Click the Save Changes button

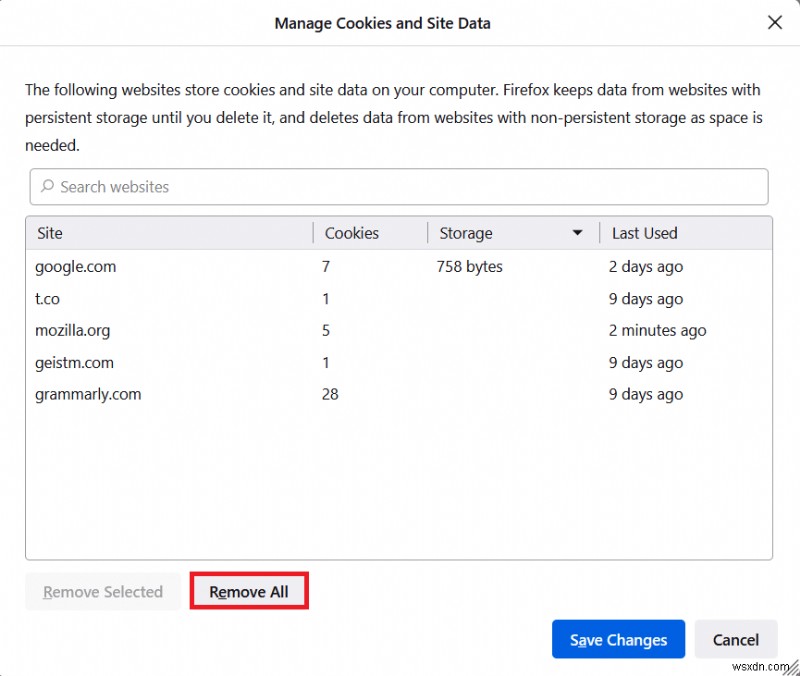(618, 639)
